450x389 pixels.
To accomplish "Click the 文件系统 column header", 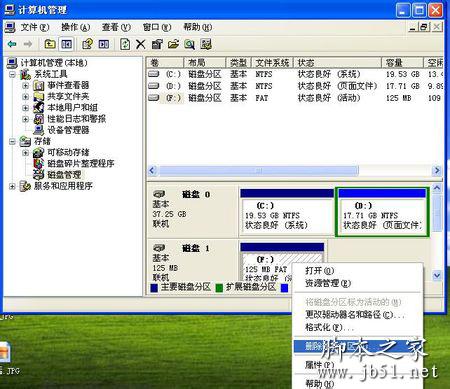I will 272,63.
